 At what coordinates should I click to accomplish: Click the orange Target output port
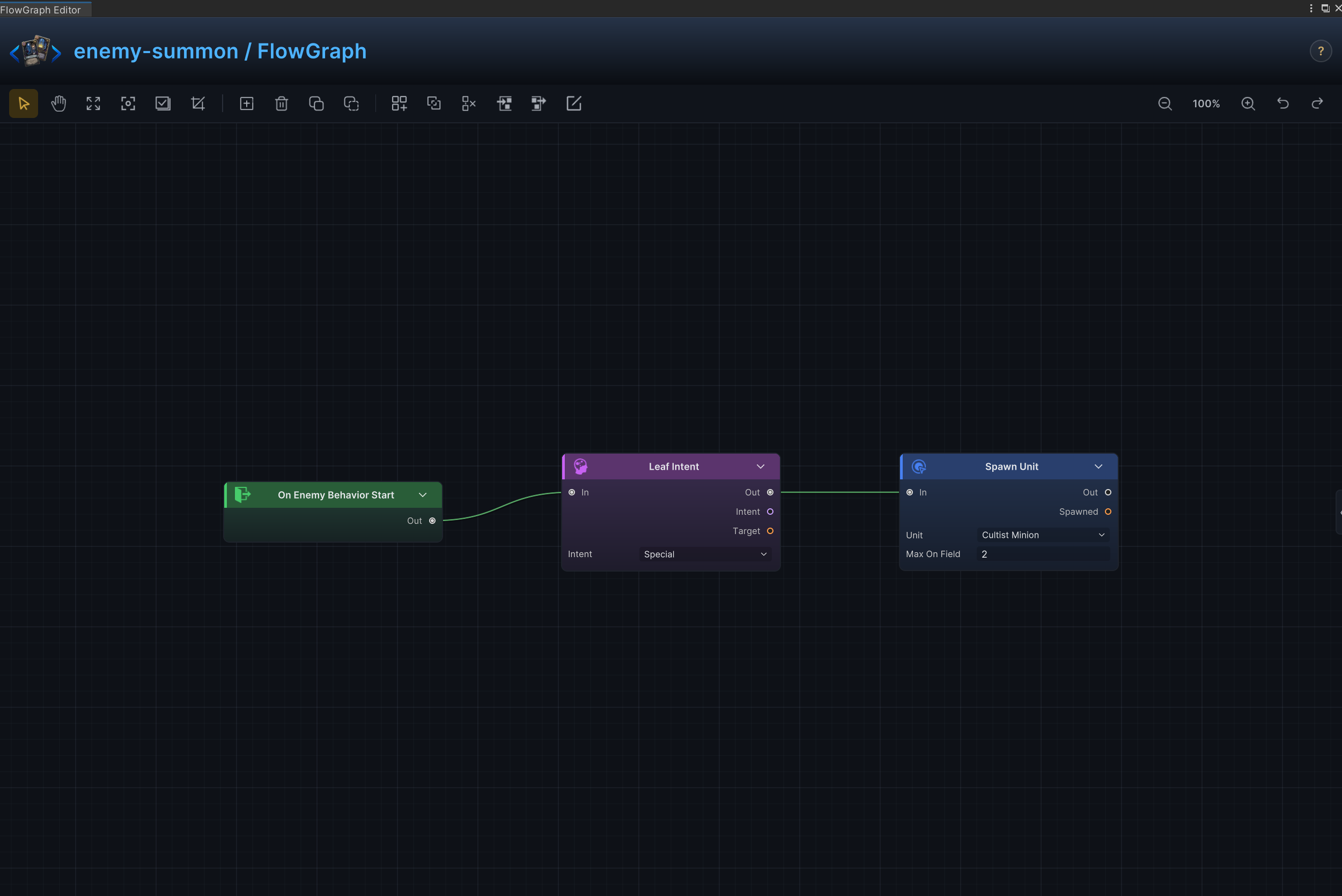[x=770, y=531]
